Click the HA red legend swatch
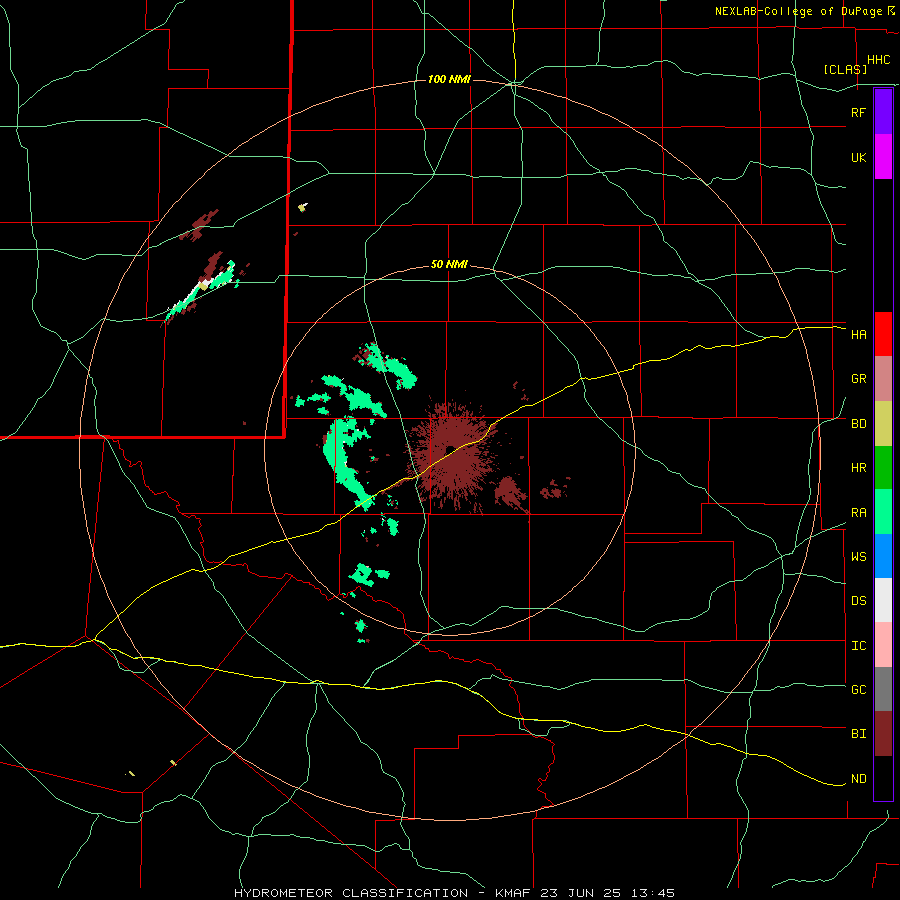Screen dimensions: 900x900 (883, 334)
